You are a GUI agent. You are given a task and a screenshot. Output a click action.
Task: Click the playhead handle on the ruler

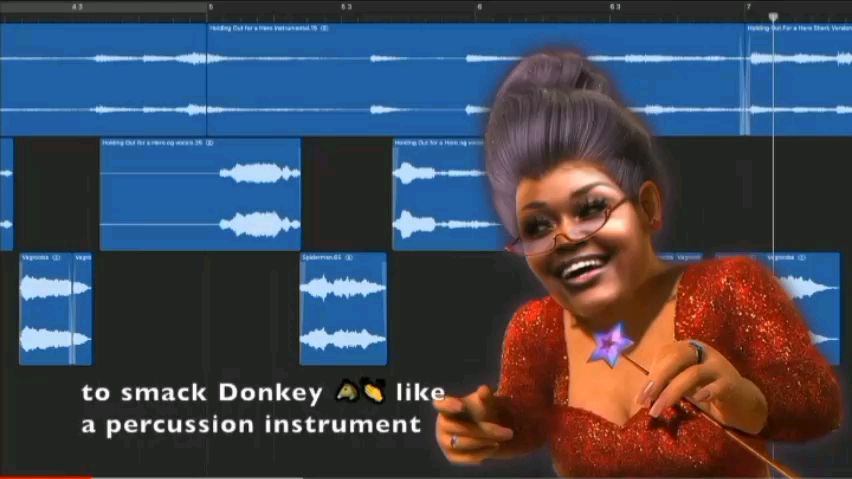[x=773, y=17]
